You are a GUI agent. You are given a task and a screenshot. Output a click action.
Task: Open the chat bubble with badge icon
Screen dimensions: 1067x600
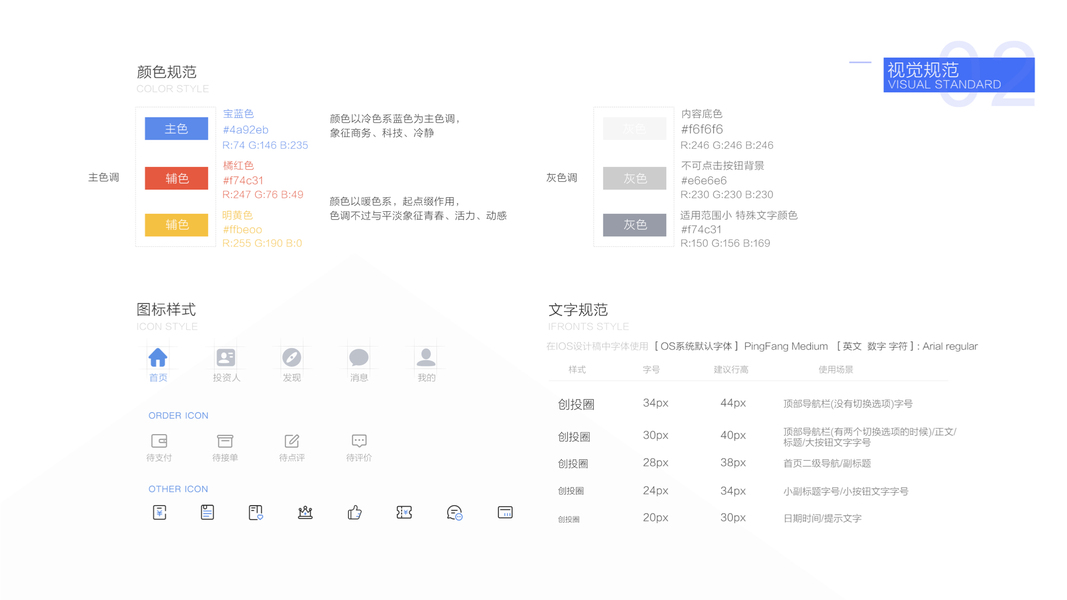(455, 513)
